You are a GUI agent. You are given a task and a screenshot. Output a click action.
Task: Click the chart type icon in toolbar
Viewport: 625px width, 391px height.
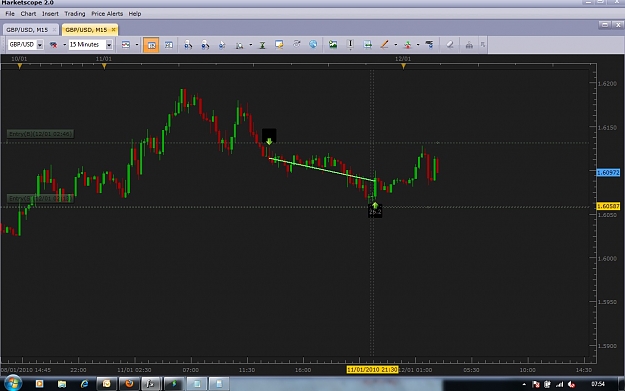coord(126,45)
